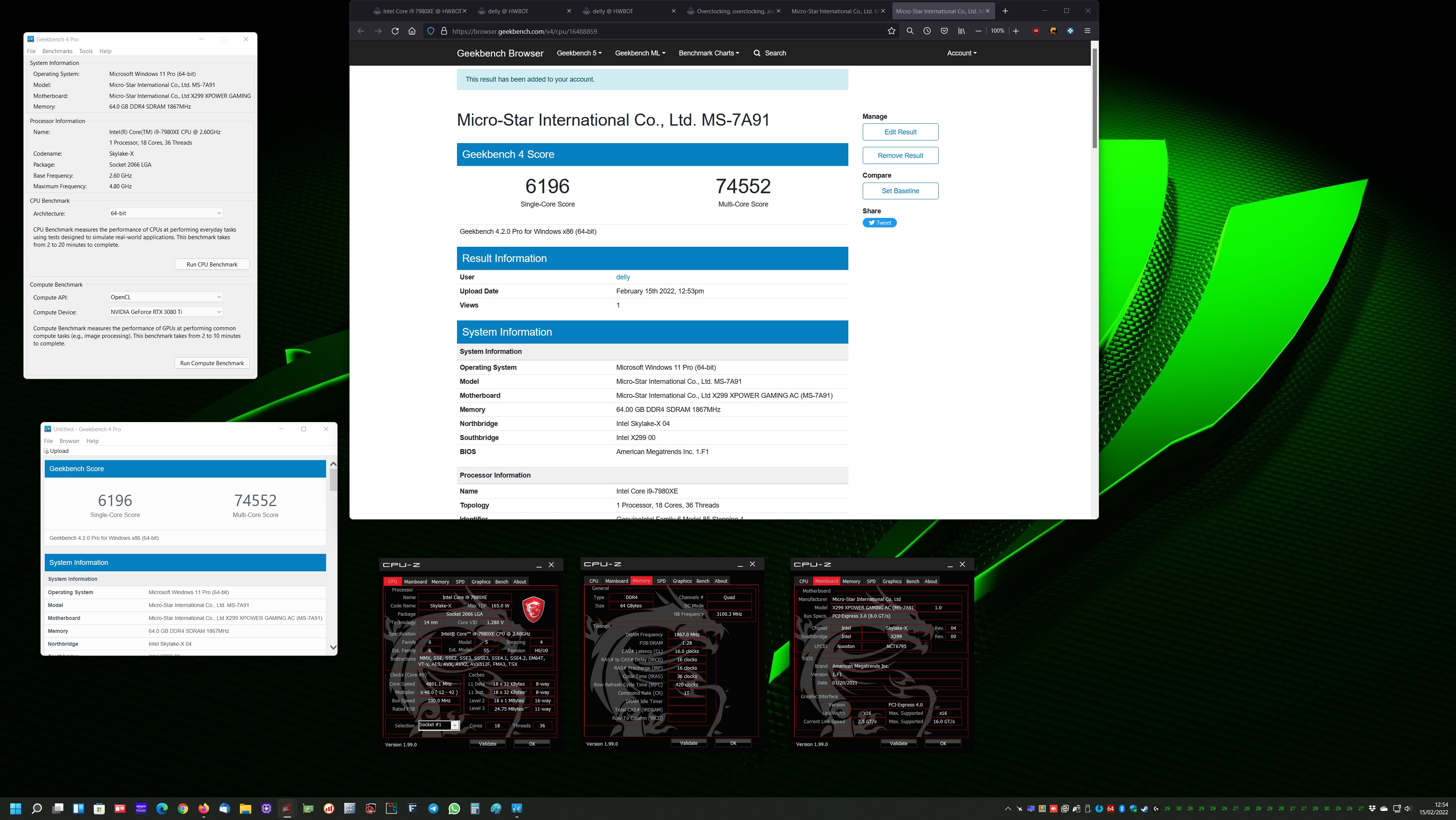Screen dimensions: 1456x820
Task: Expand the Geekbench 5 menu
Action: [x=579, y=53]
